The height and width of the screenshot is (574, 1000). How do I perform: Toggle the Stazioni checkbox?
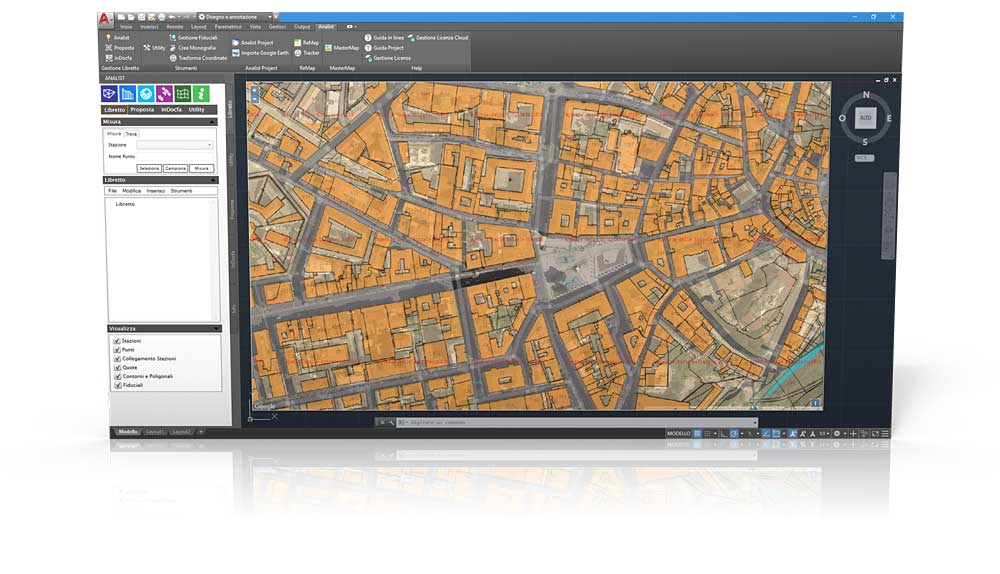point(117,341)
